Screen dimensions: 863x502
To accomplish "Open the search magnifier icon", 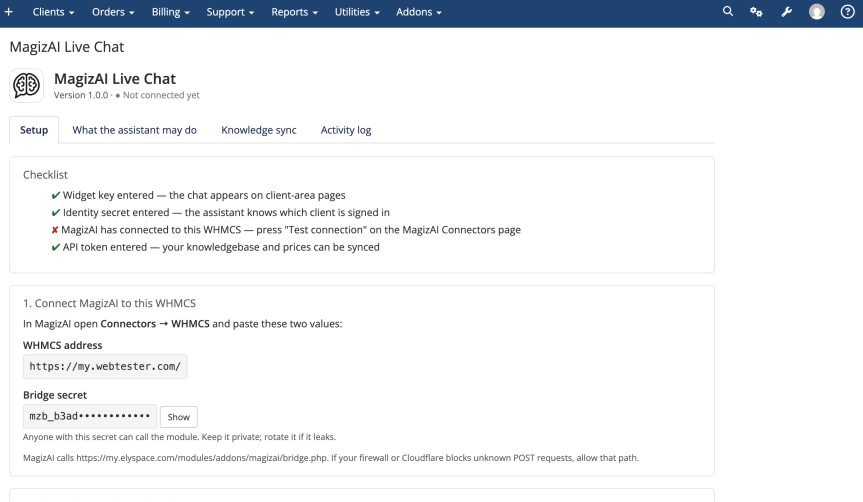I will [728, 12].
